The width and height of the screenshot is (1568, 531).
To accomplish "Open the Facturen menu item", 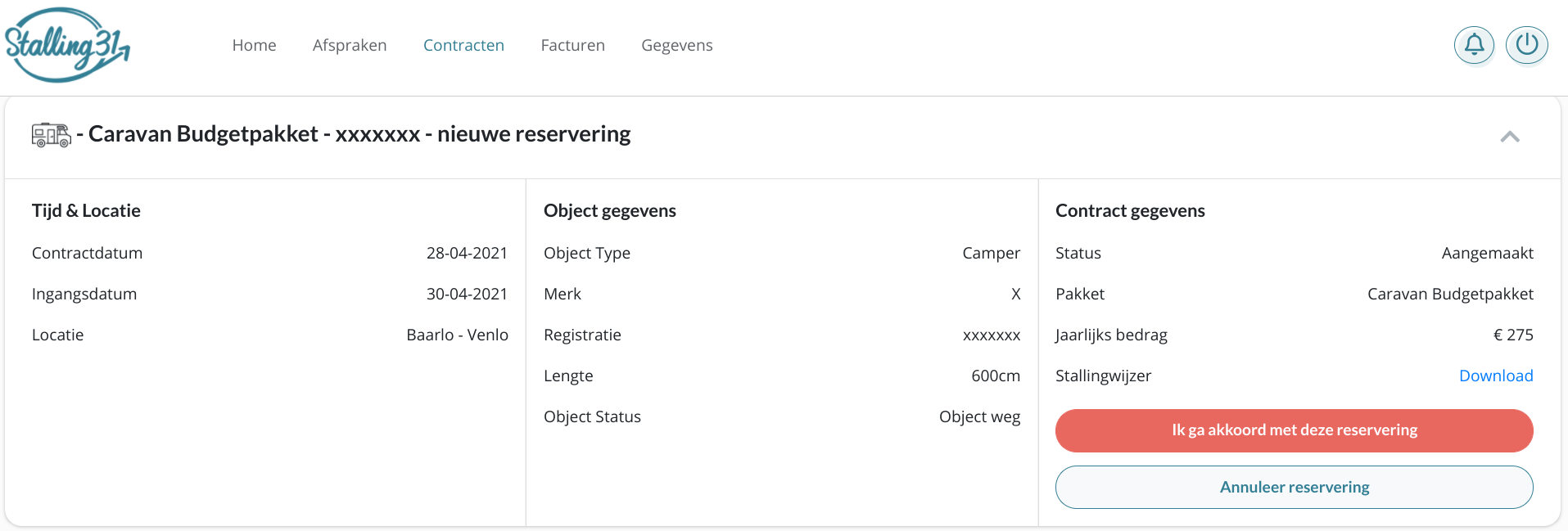I will (x=572, y=45).
